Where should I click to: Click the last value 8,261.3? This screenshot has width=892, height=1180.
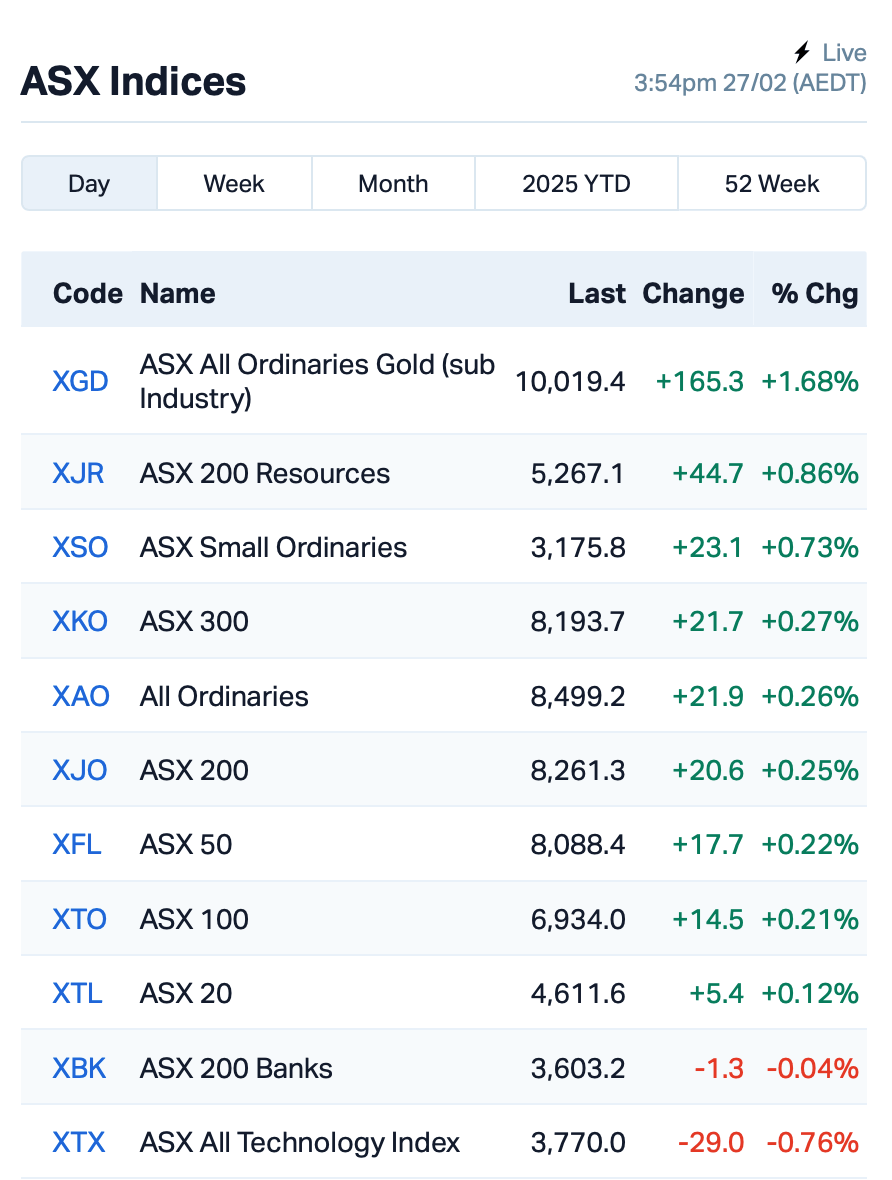578,771
